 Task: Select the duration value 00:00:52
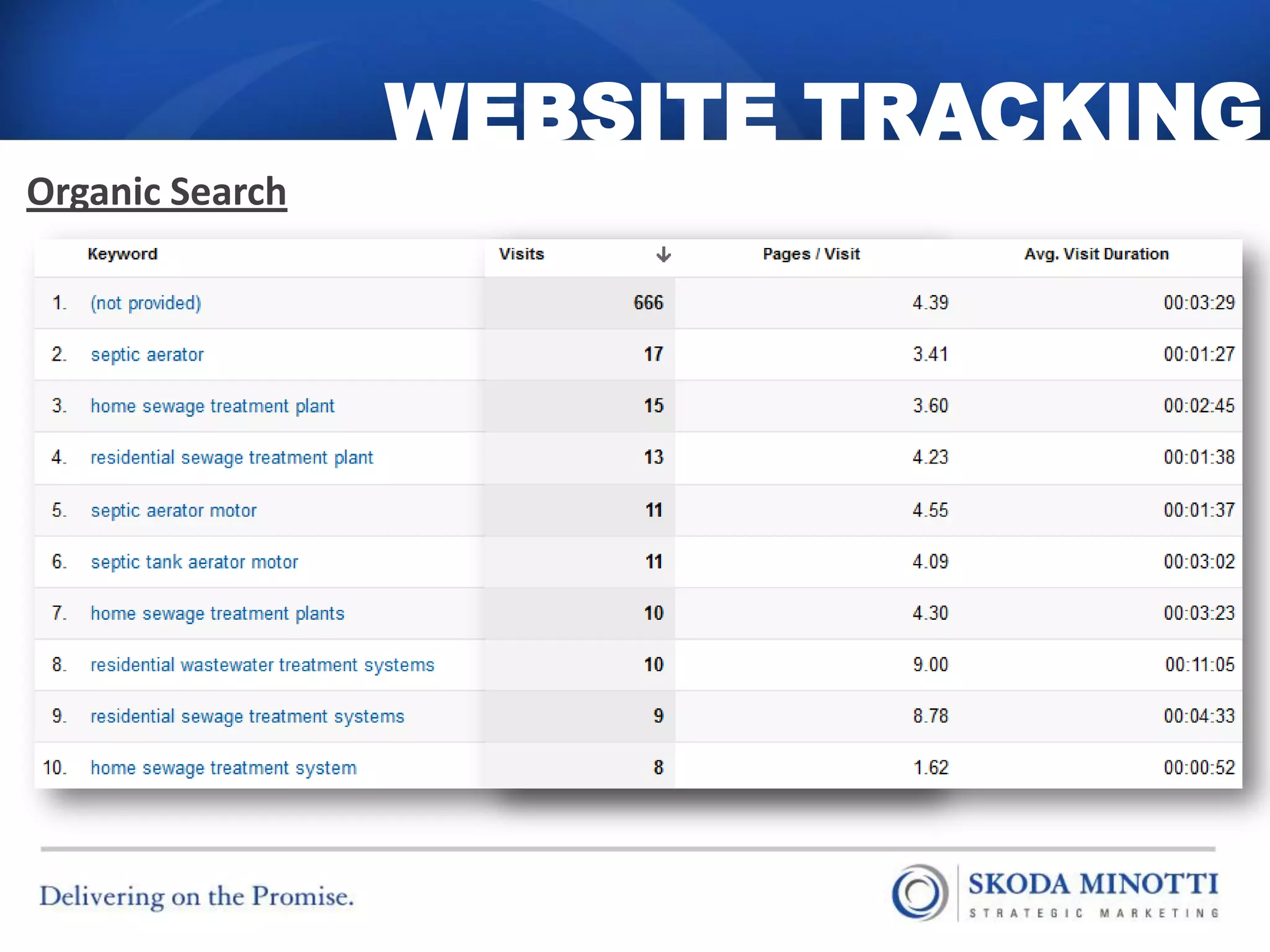pos(1199,767)
